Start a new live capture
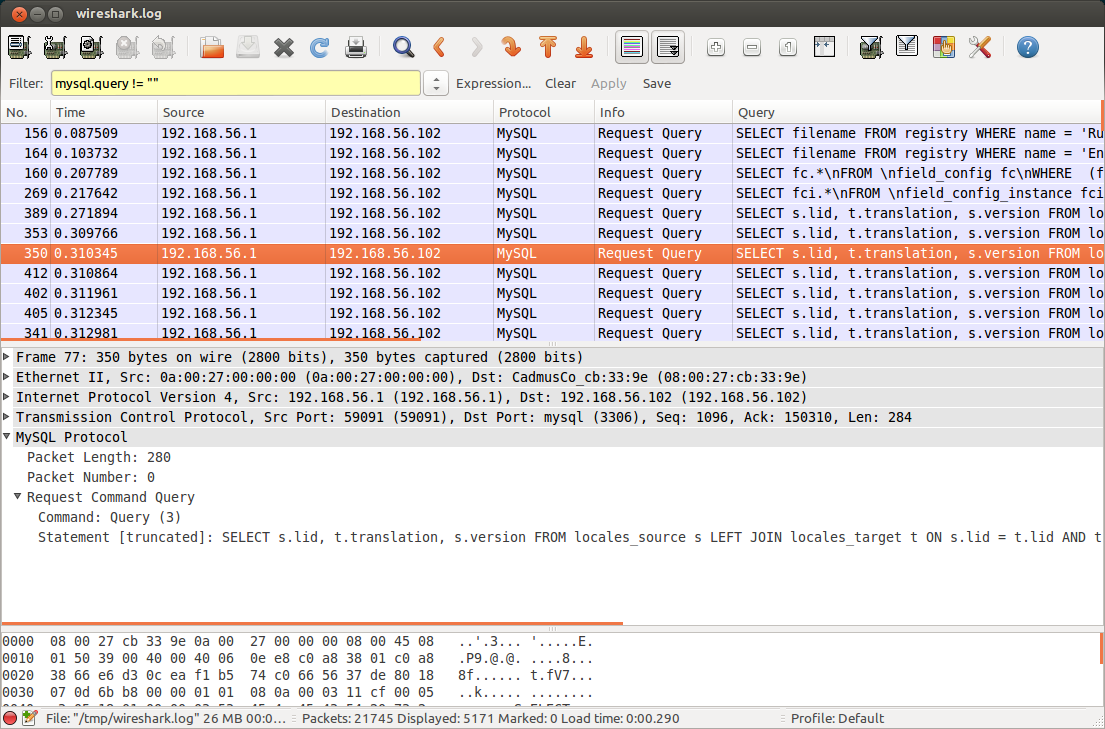Viewport: 1105px width, 729px height. pyautogui.click(x=91, y=48)
